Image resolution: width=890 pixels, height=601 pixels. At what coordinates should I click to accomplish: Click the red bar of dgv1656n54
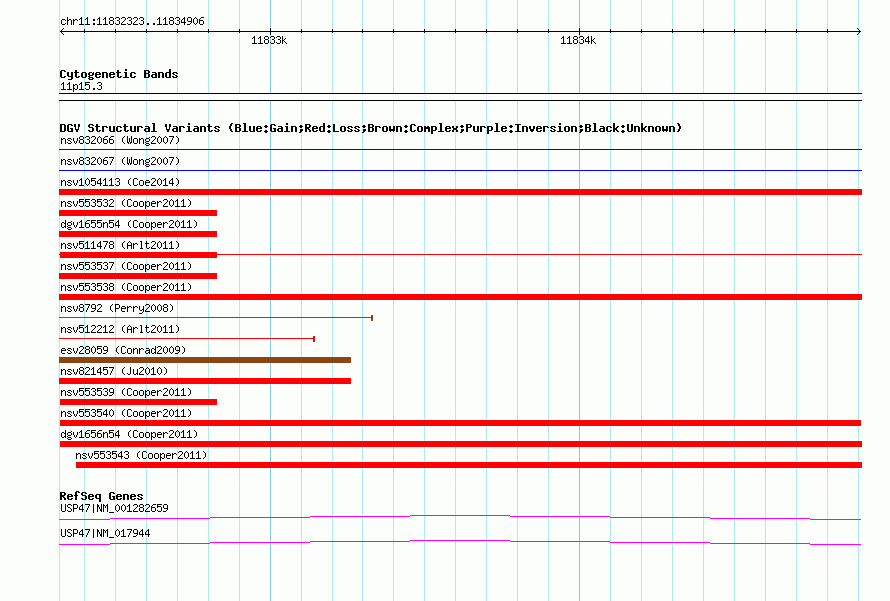pyautogui.click(x=460, y=444)
